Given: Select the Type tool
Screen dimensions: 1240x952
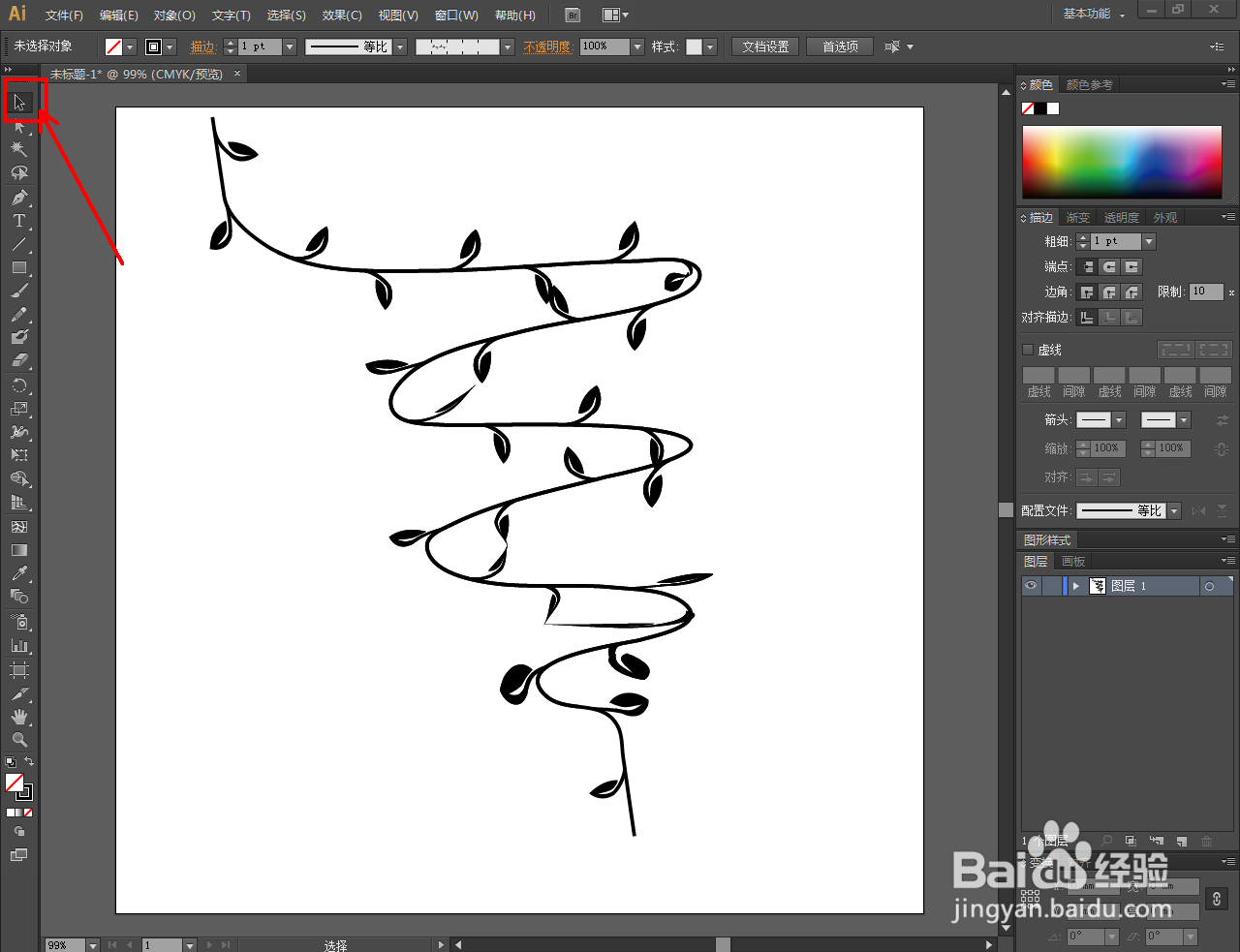Looking at the screenshot, I should [x=19, y=221].
